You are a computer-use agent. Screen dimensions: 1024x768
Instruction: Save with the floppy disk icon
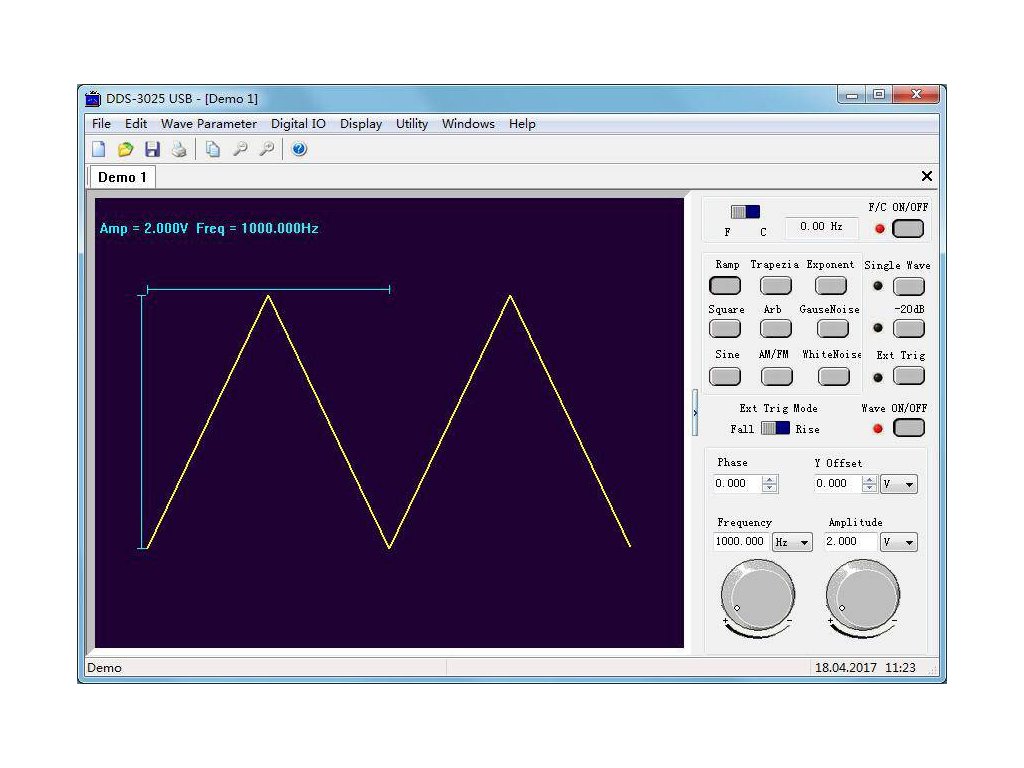(x=152, y=150)
